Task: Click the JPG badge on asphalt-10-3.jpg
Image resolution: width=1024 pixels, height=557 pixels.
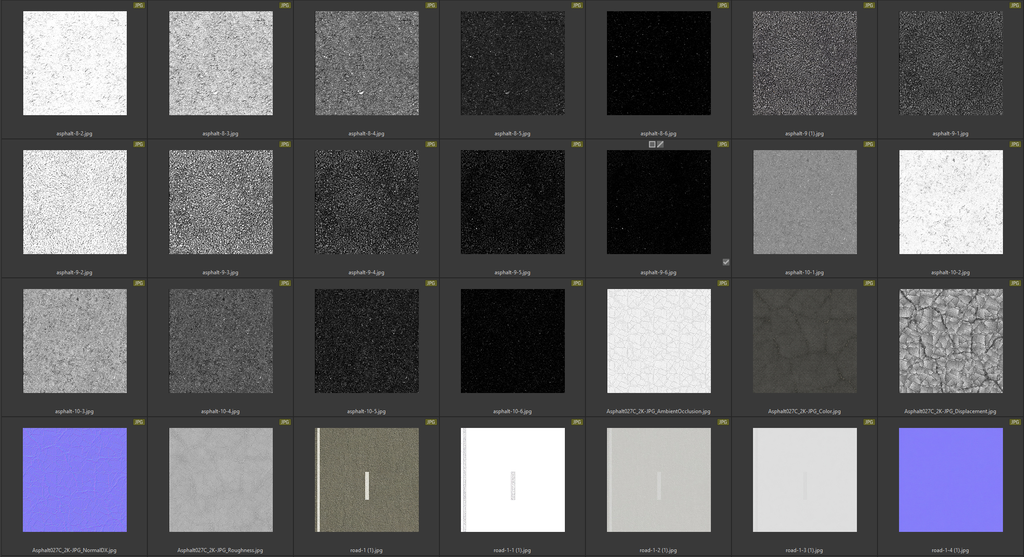Action: click(x=138, y=283)
